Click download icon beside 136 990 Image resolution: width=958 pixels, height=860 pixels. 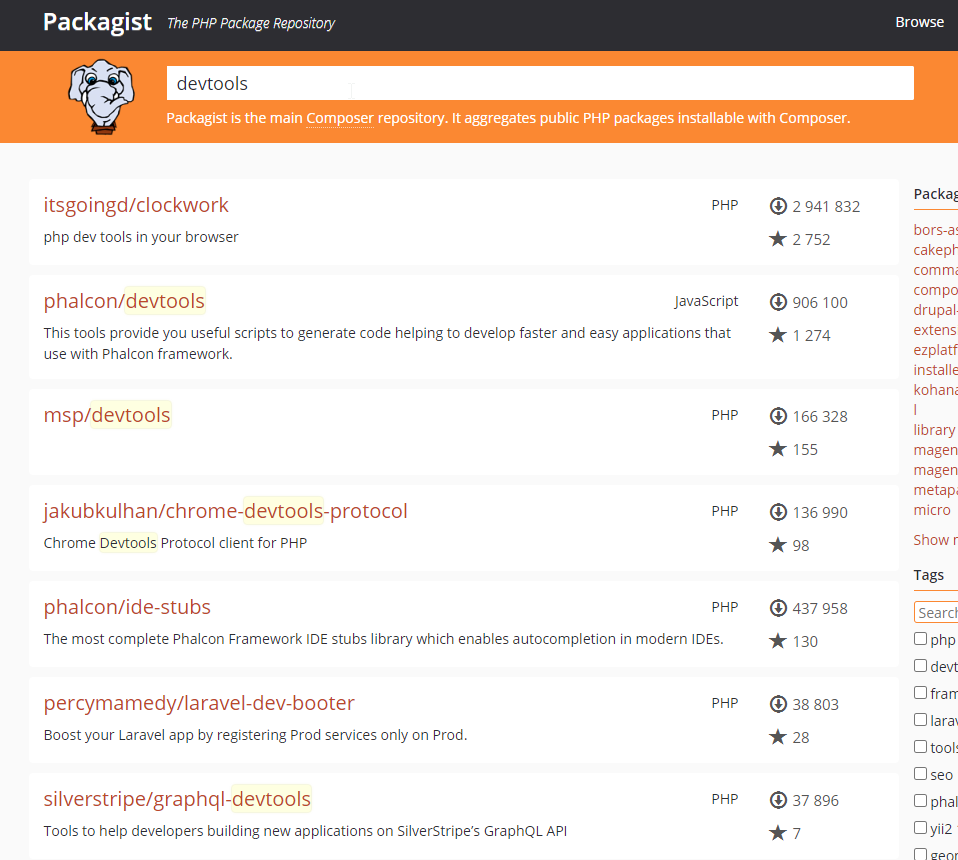pos(778,512)
